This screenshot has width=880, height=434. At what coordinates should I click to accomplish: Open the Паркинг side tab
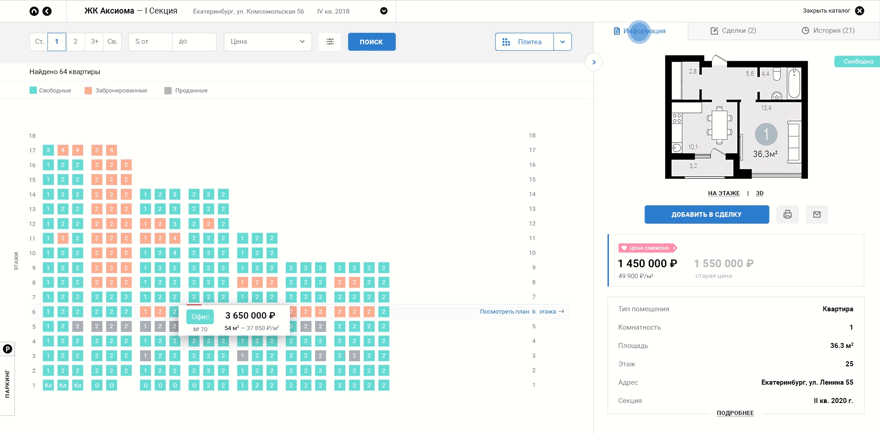[7, 384]
